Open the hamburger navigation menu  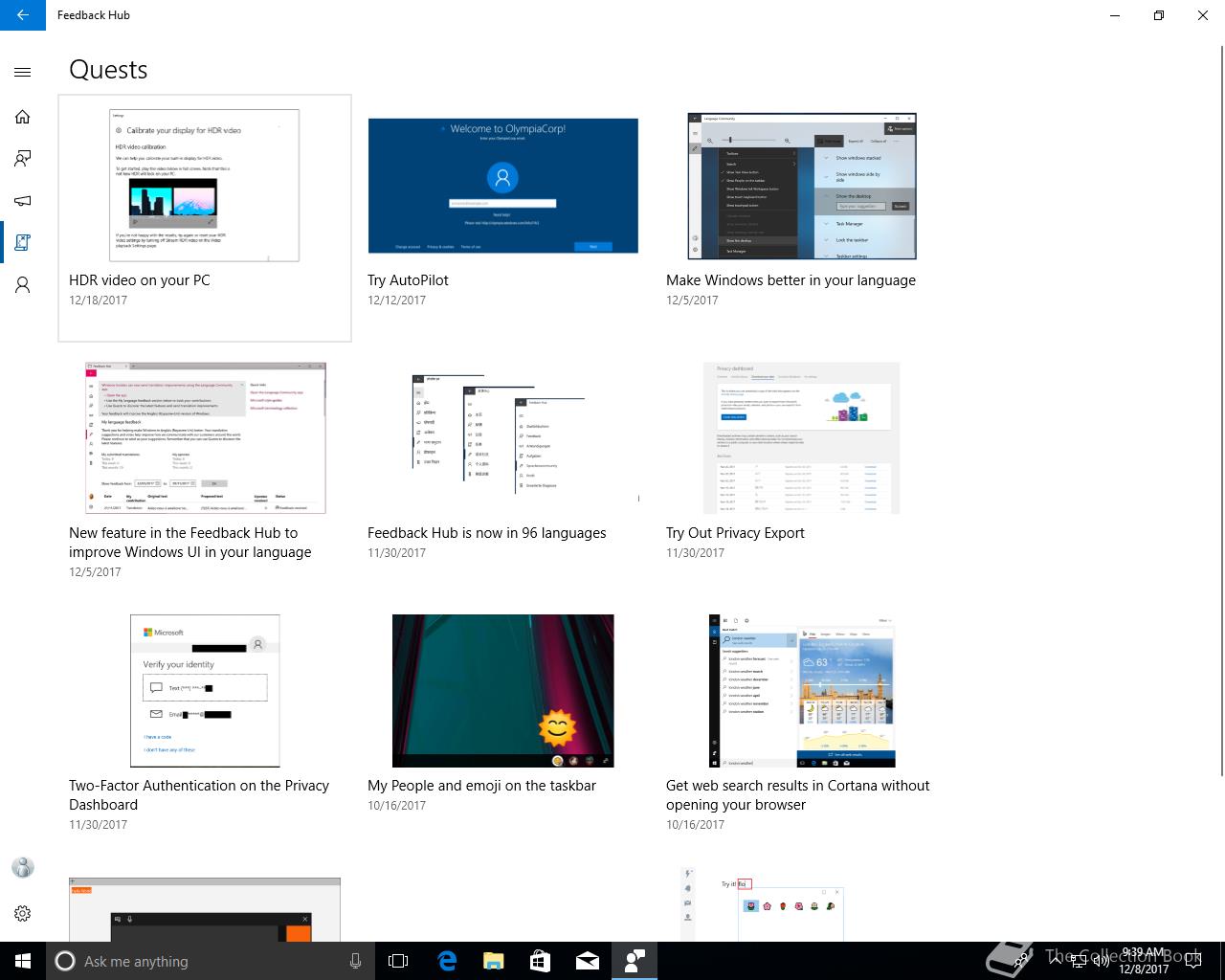[x=23, y=72]
